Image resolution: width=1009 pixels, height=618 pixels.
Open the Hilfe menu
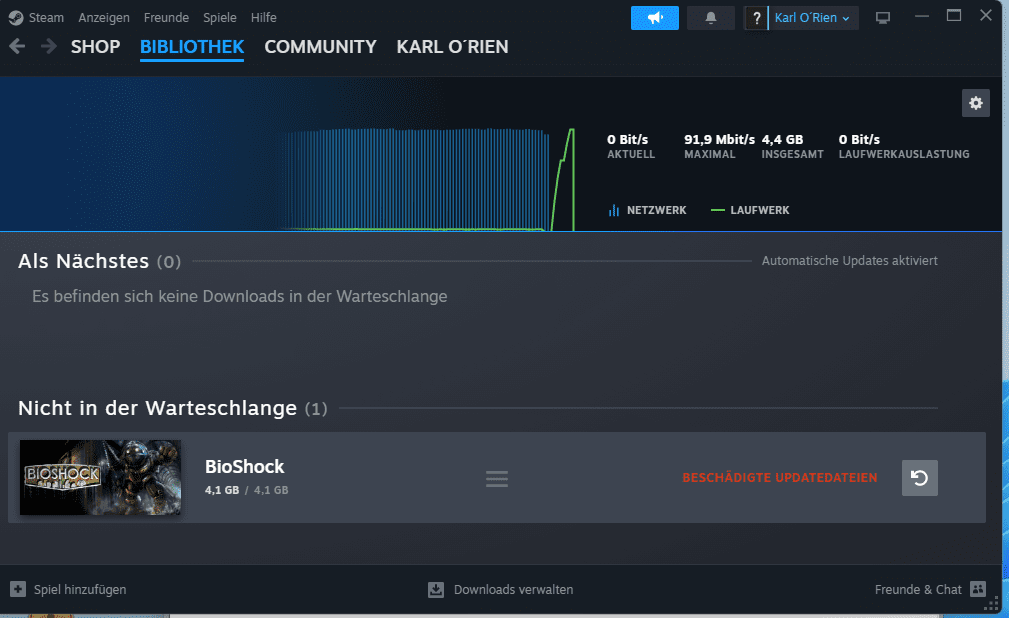coord(264,18)
